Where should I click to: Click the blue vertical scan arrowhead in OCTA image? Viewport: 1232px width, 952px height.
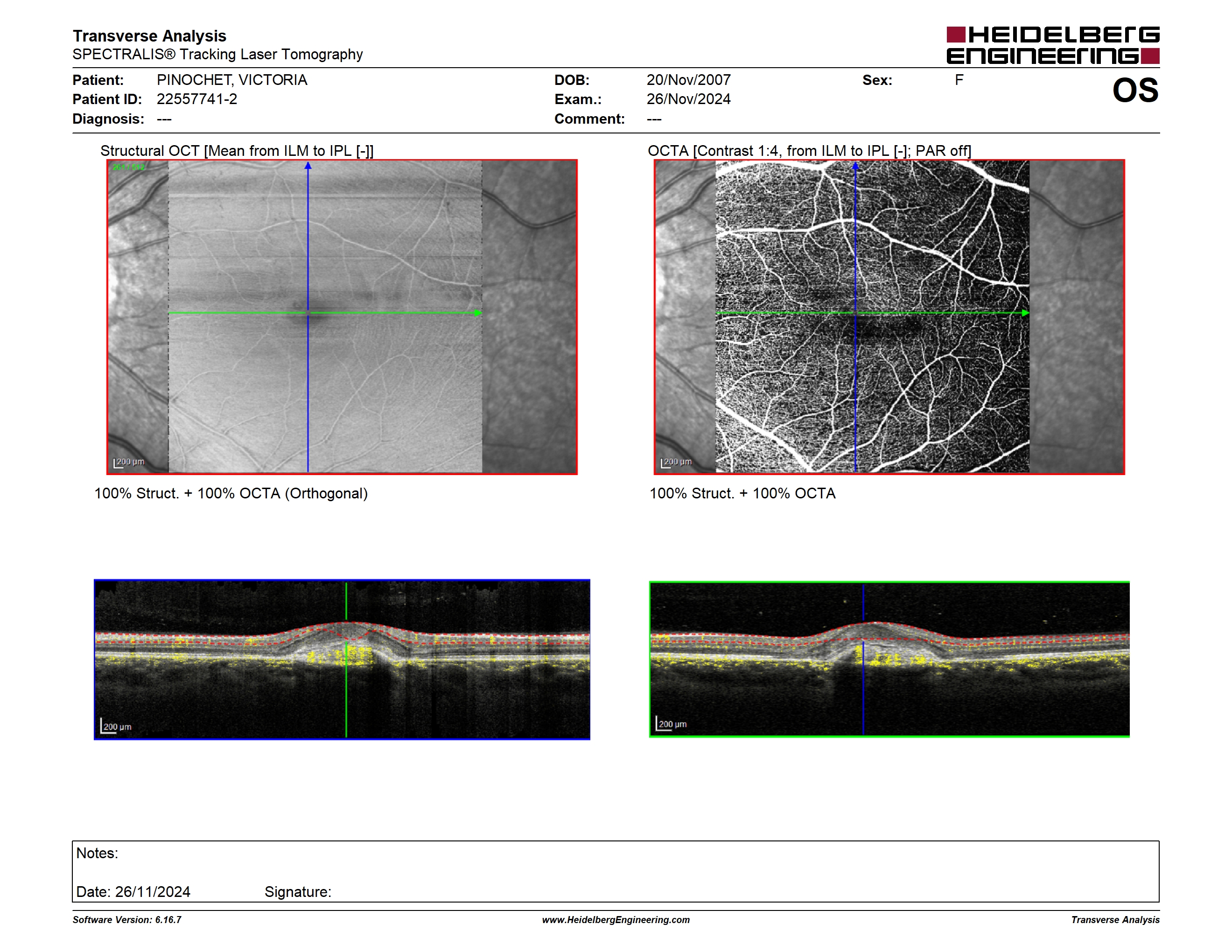pos(855,166)
